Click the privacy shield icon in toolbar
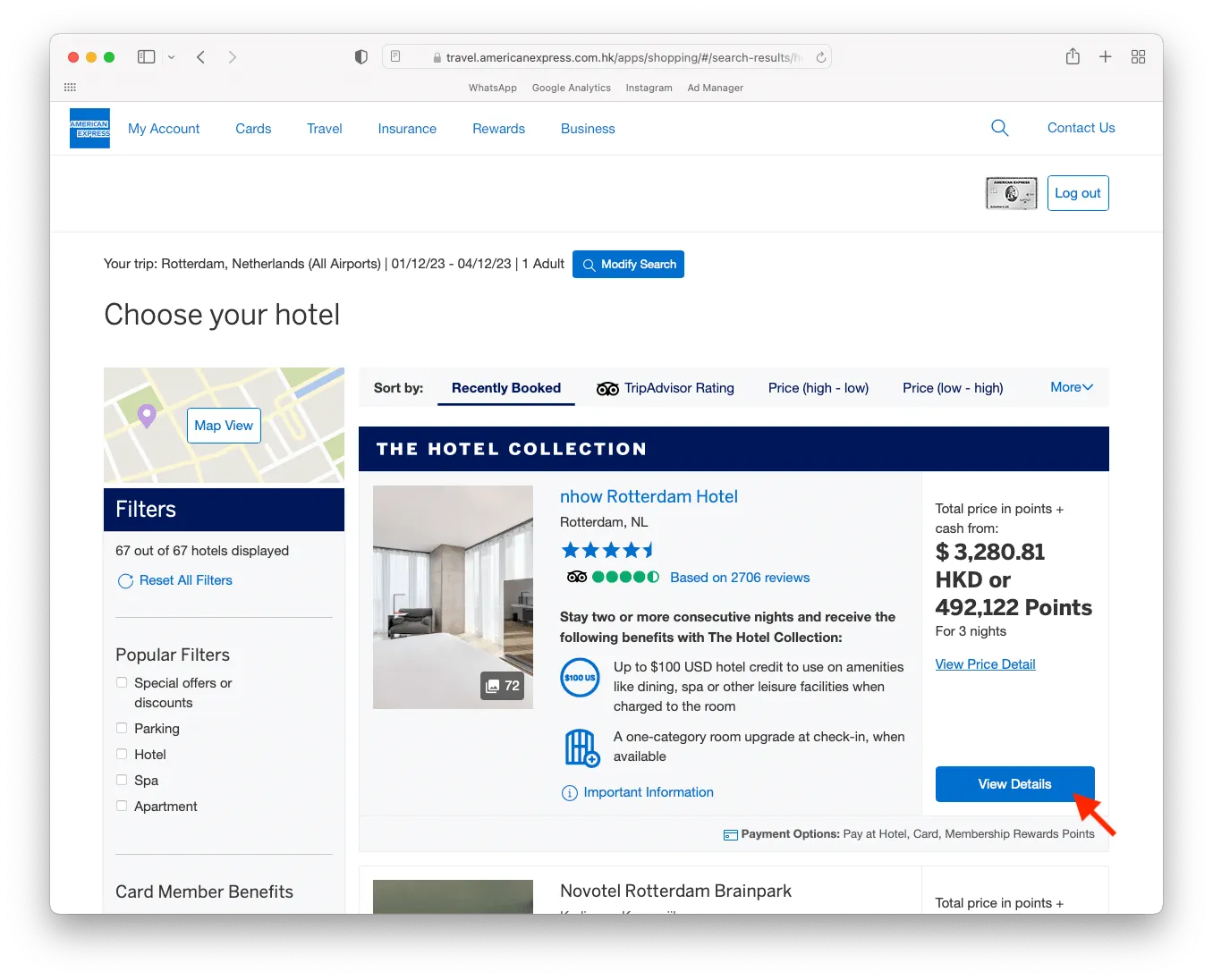The width and height of the screenshot is (1213, 980). 361,57
